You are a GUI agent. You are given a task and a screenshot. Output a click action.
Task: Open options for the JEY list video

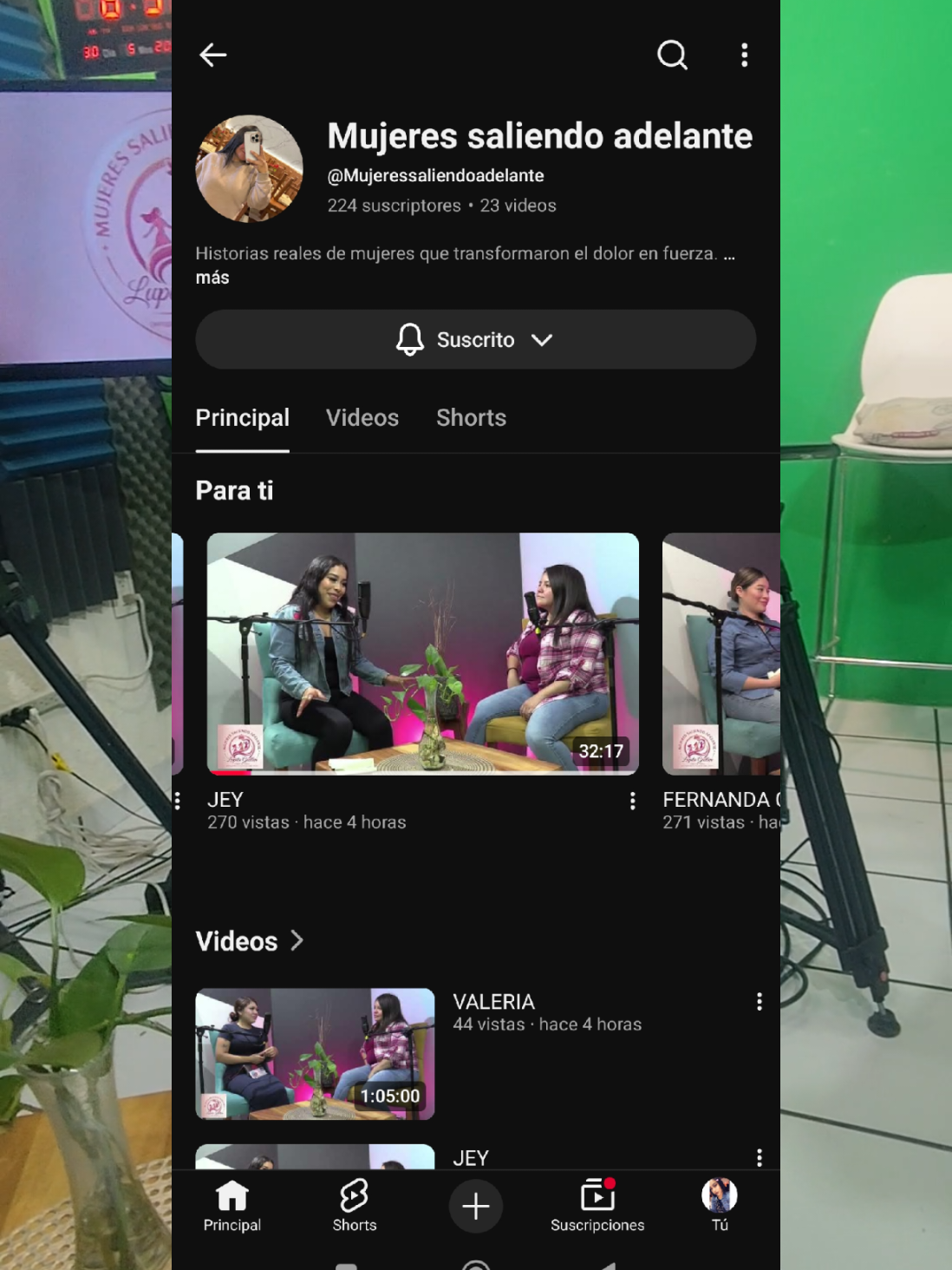tap(759, 1157)
